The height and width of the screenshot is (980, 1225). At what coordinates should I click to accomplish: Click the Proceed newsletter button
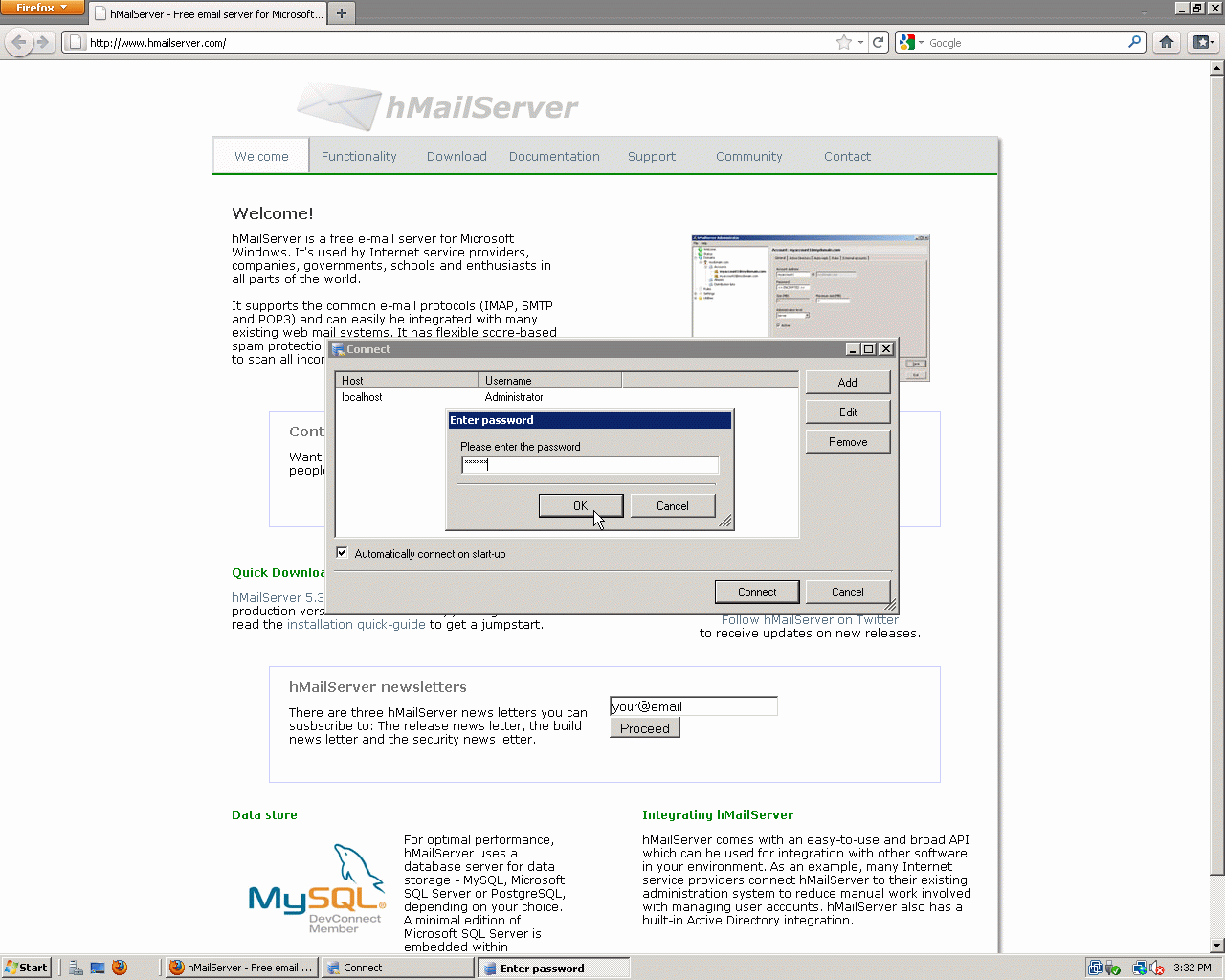[x=645, y=728]
